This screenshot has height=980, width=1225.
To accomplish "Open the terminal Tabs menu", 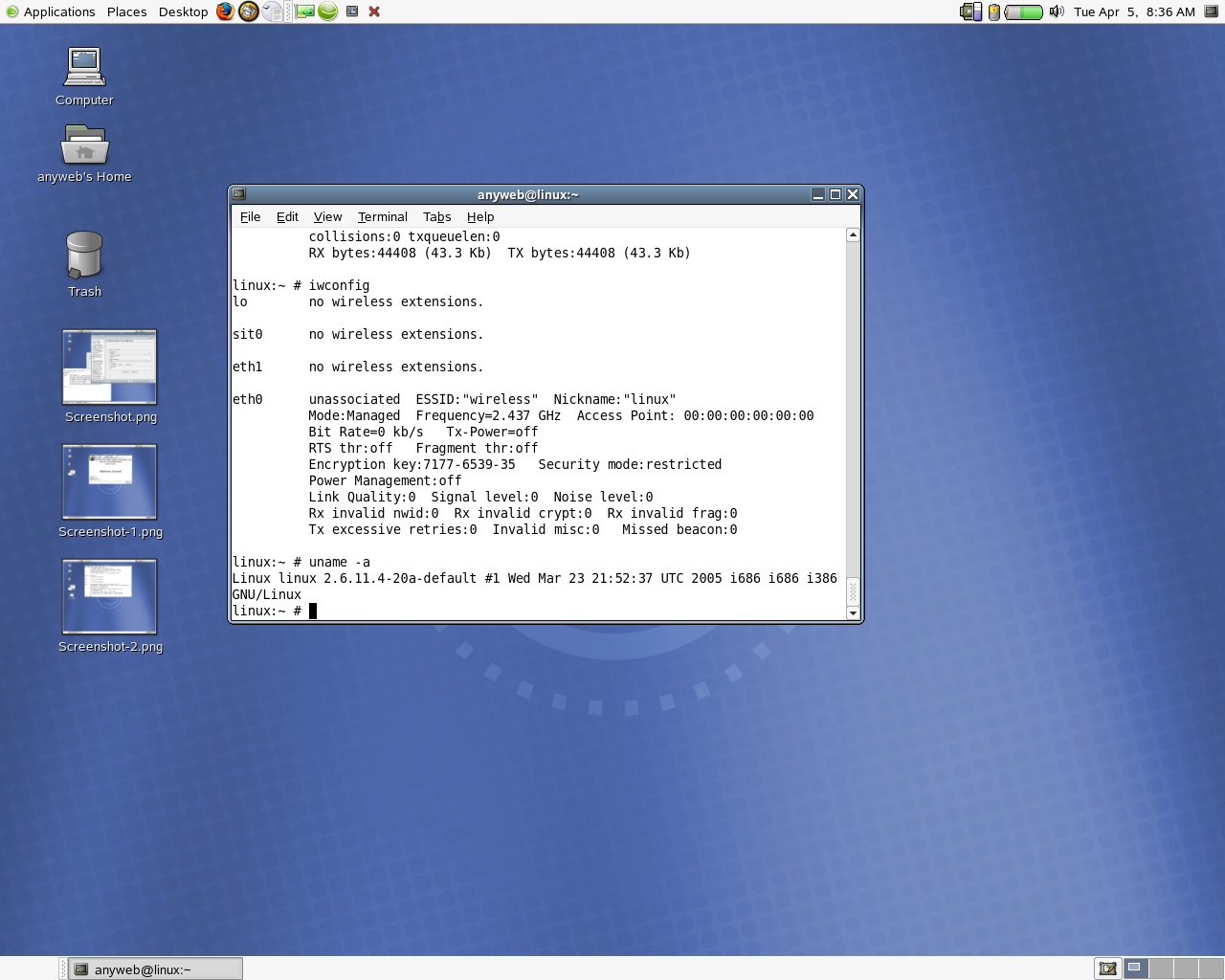I will (x=436, y=217).
